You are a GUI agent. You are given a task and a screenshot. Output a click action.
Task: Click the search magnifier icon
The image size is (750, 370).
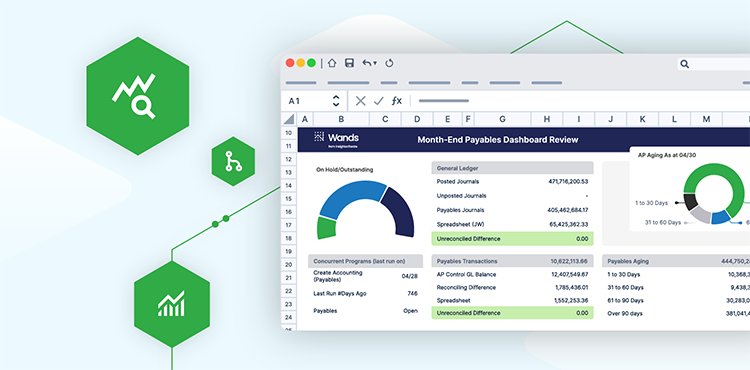pyautogui.click(x=684, y=64)
